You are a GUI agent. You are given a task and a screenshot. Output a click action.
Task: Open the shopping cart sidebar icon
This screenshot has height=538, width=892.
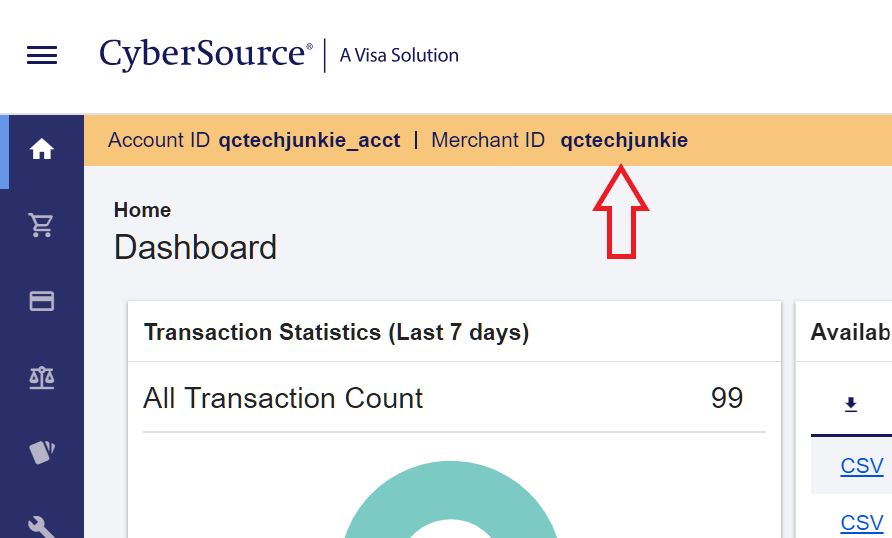pos(42,226)
